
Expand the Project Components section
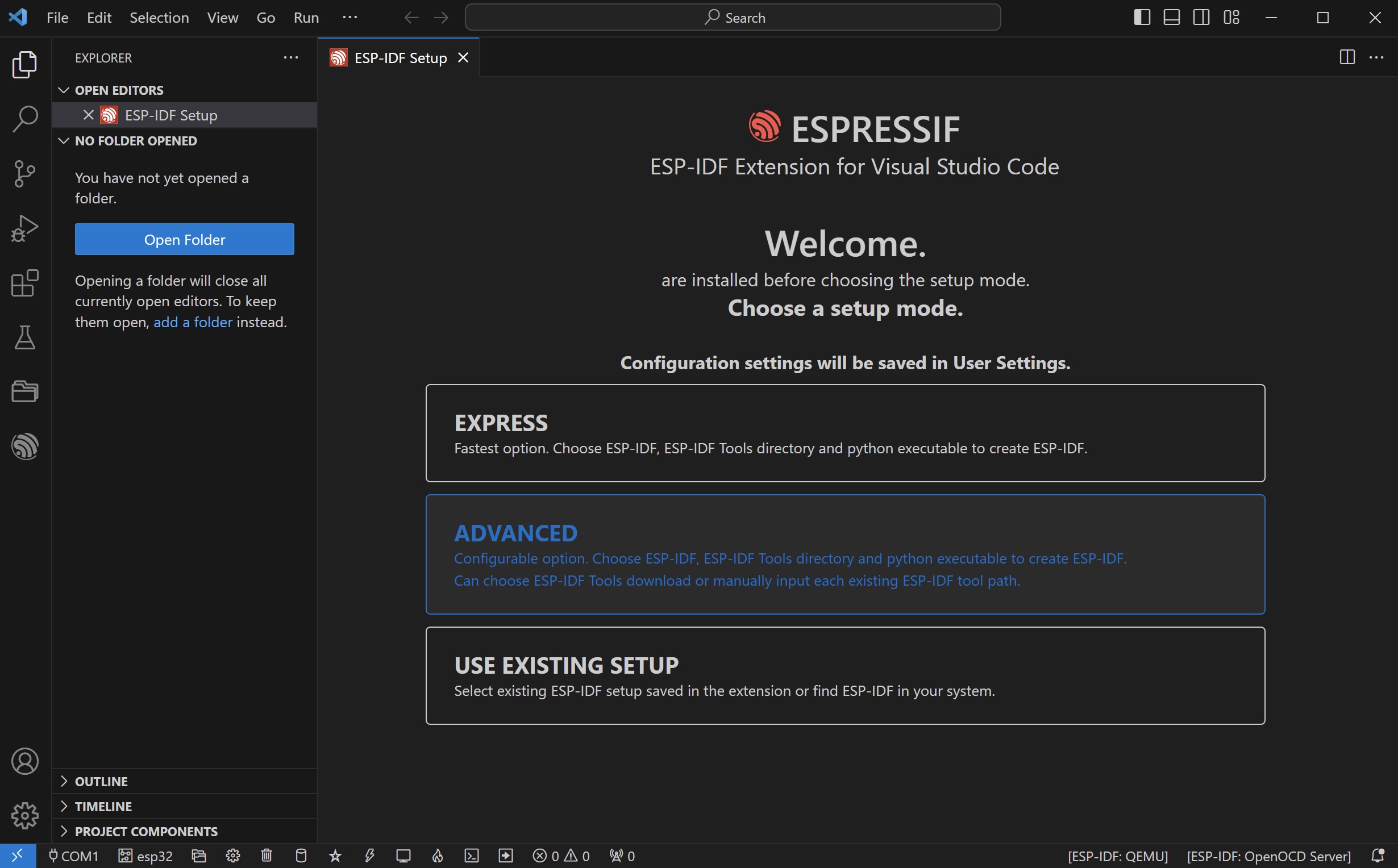point(184,831)
